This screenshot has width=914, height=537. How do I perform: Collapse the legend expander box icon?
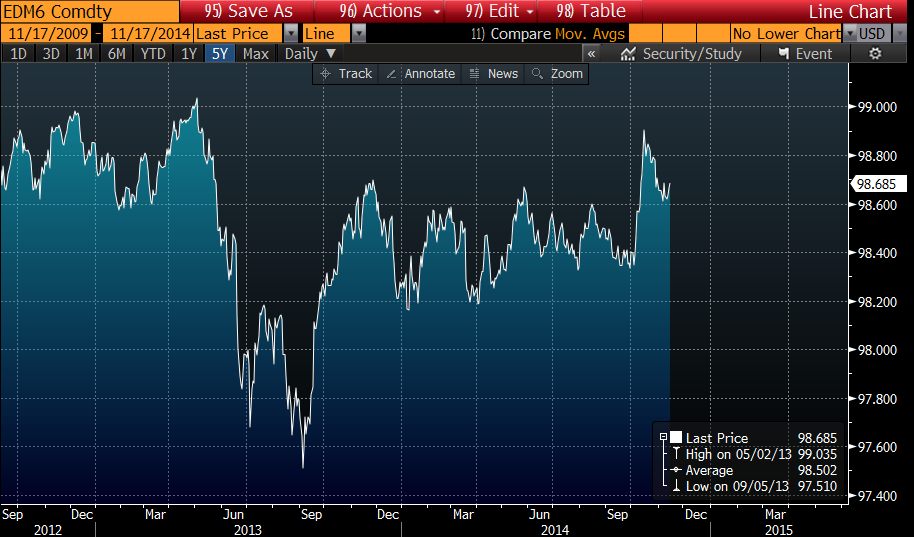(663, 437)
